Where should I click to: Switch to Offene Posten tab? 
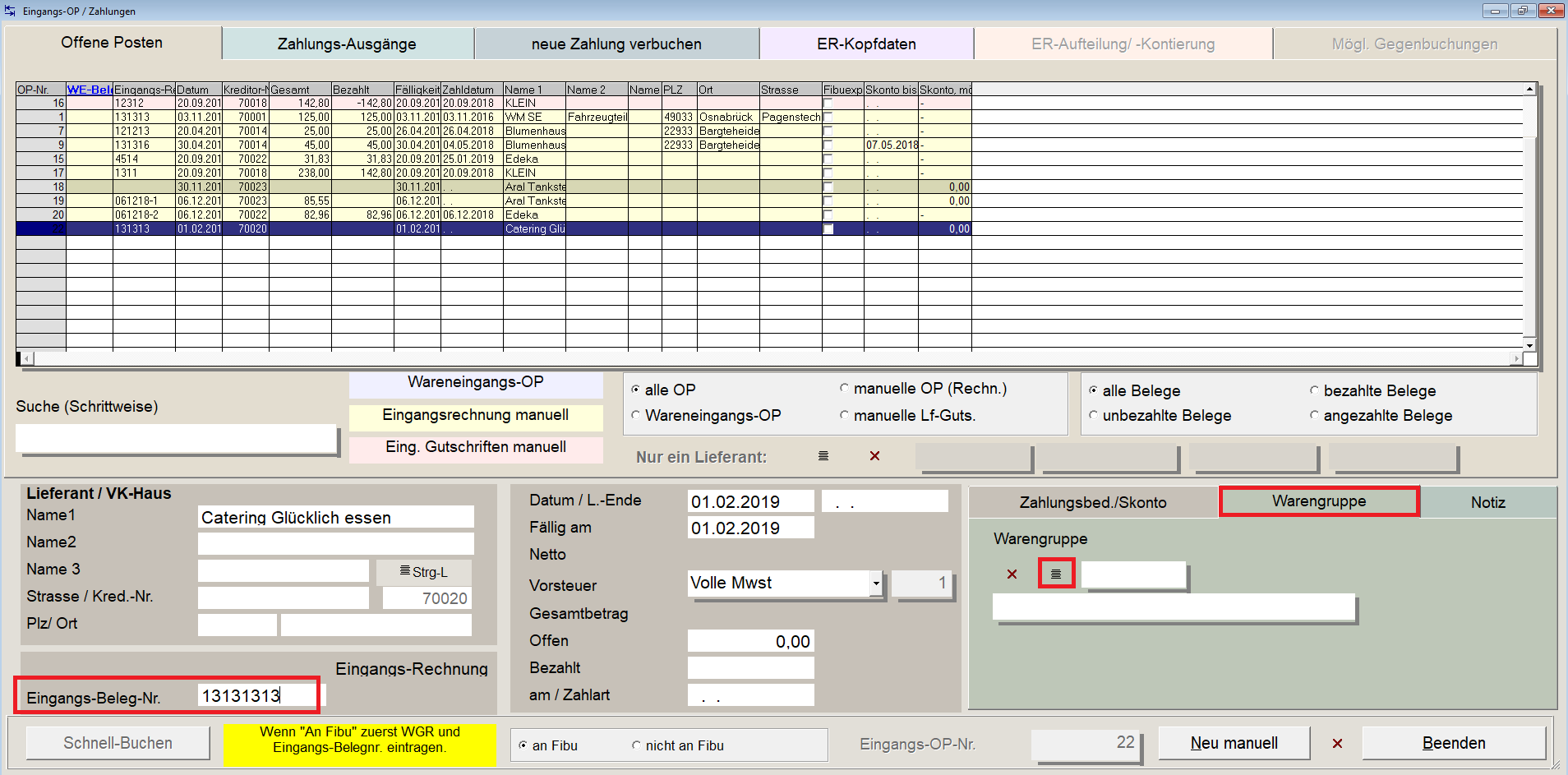(112, 43)
